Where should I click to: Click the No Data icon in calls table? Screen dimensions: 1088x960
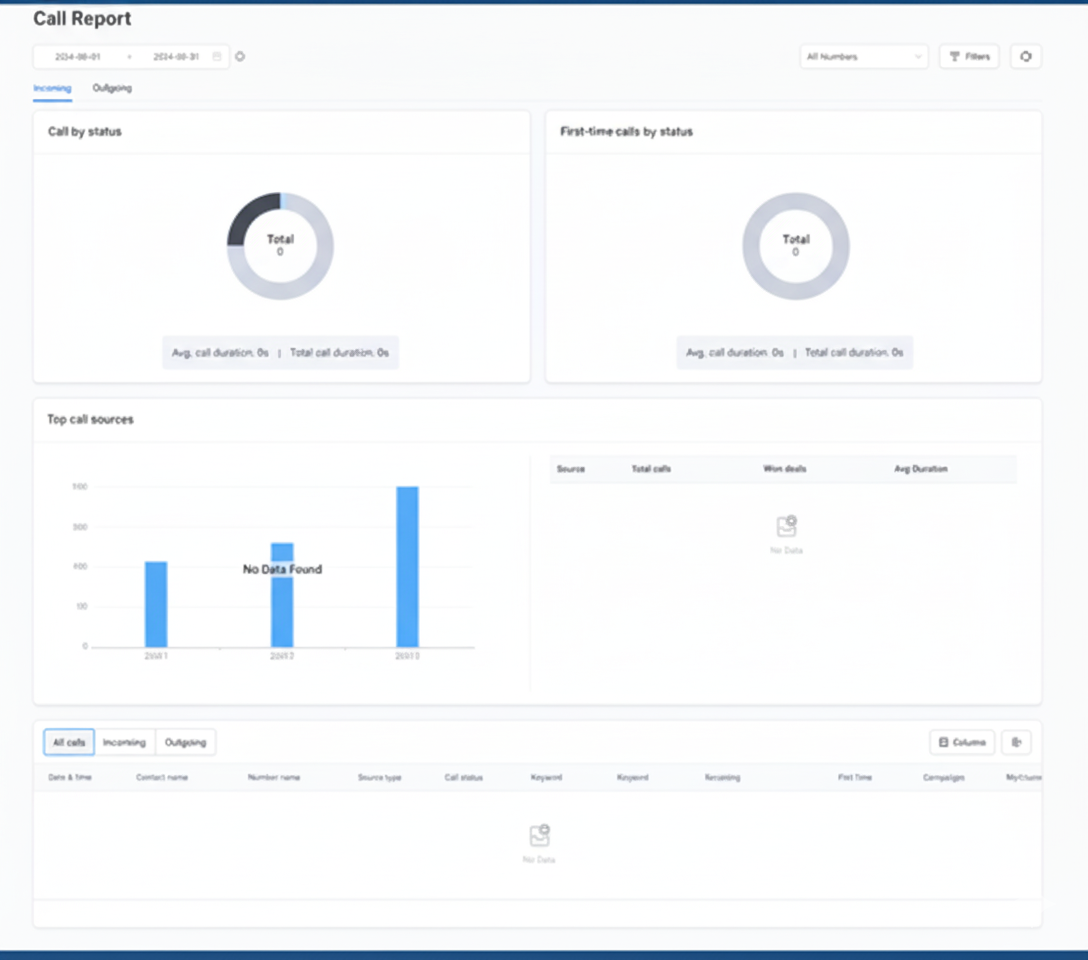coord(539,836)
